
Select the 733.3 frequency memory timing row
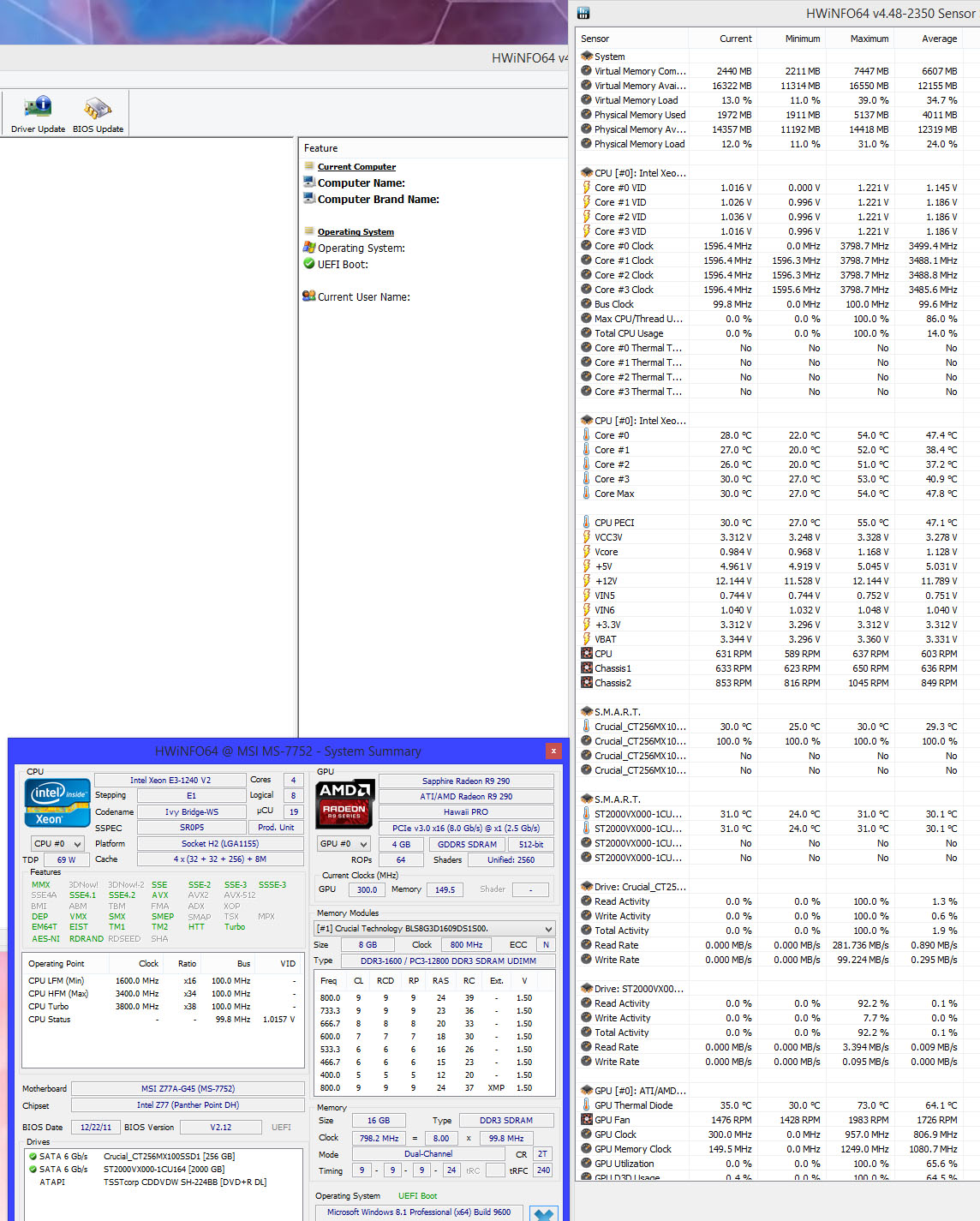click(x=434, y=1011)
